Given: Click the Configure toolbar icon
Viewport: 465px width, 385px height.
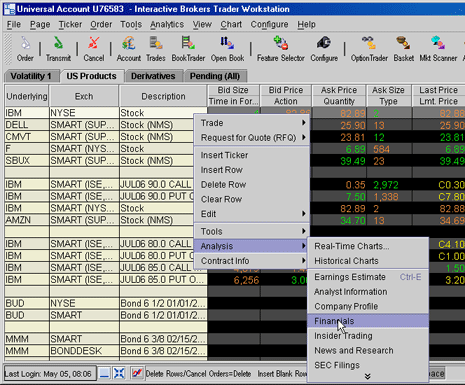Looking at the screenshot, I should [324, 49].
